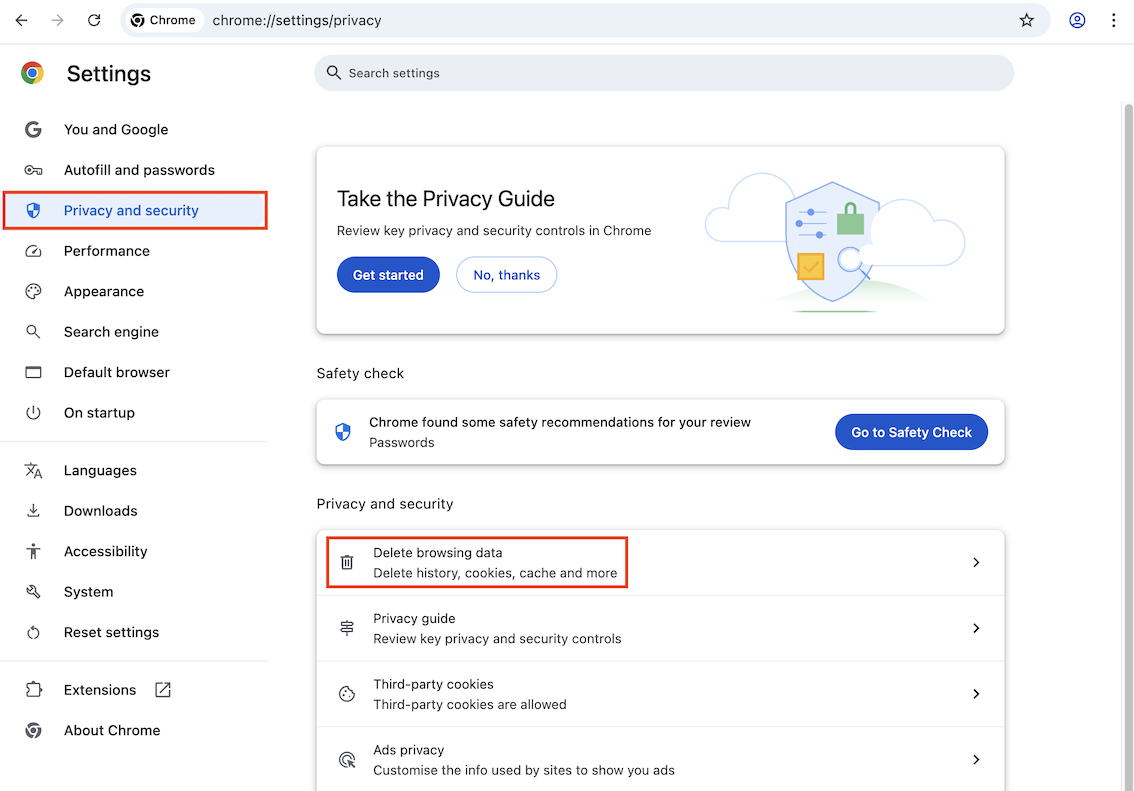Click the Appearance palette icon in sidebar
The image size is (1134, 791).
[33, 291]
